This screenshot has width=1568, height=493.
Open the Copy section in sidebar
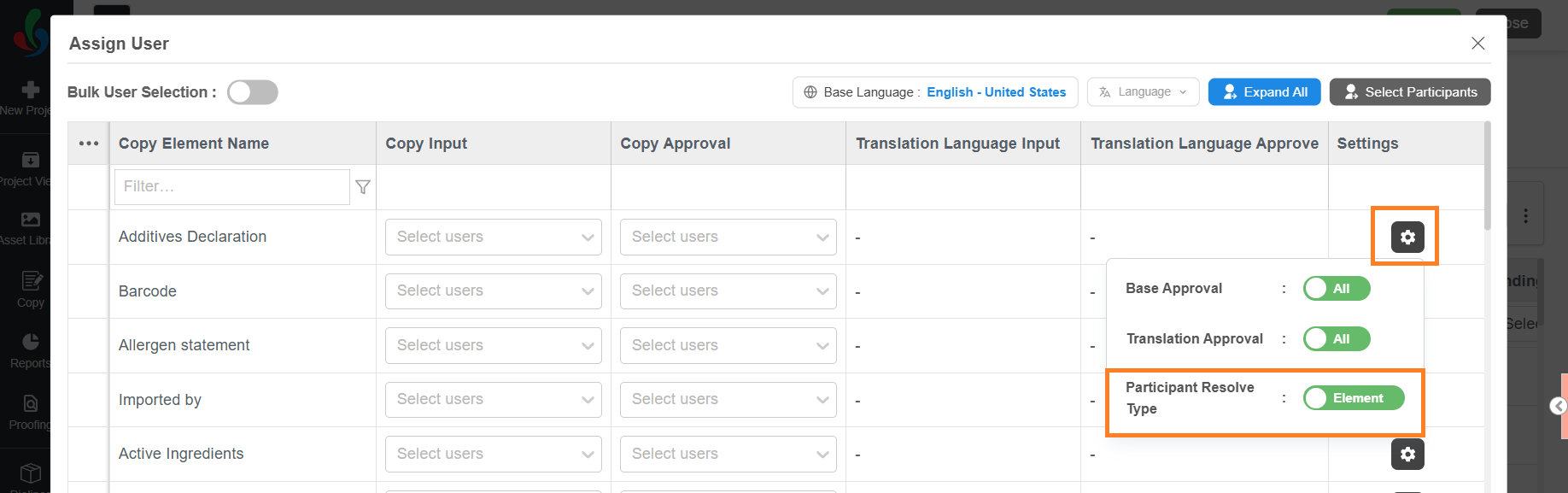[30, 290]
